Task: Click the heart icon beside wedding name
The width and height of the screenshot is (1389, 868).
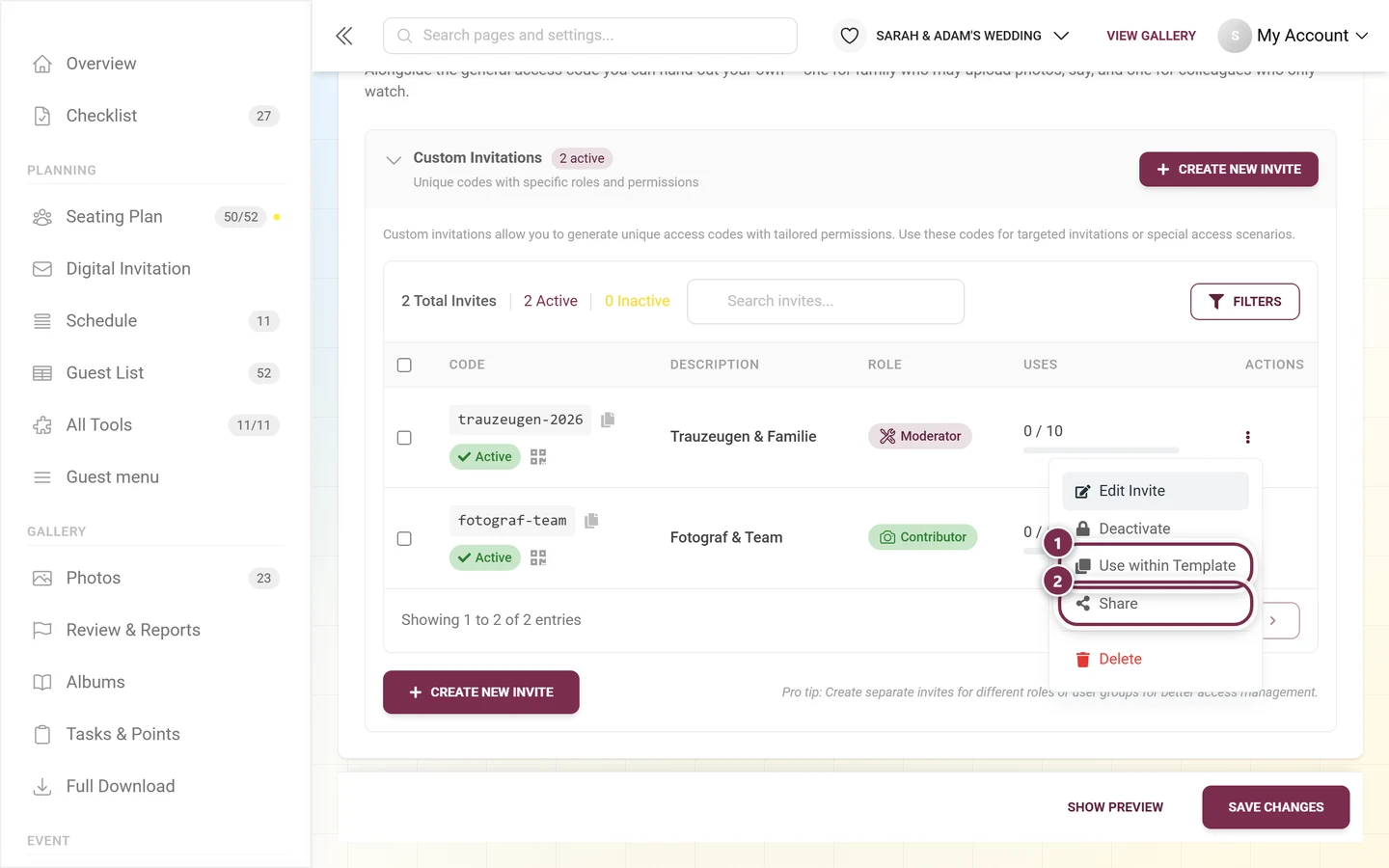Action: tap(849, 36)
